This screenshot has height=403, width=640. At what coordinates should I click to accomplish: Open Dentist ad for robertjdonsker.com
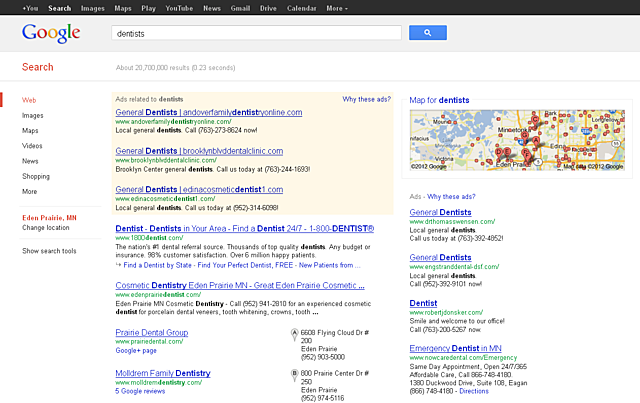(x=423, y=303)
